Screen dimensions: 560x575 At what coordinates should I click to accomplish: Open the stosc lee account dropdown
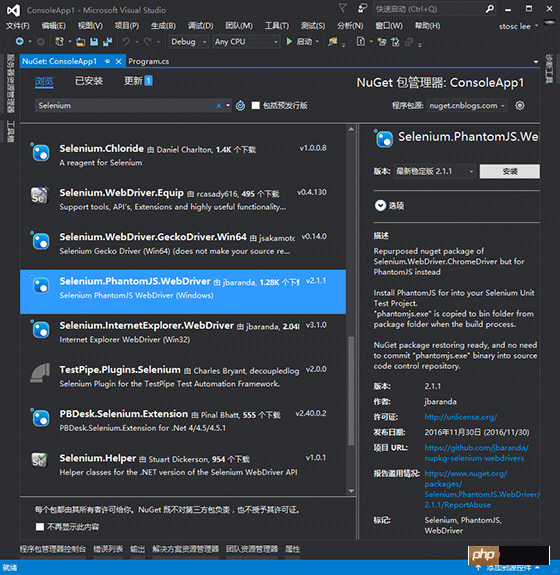coord(518,26)
